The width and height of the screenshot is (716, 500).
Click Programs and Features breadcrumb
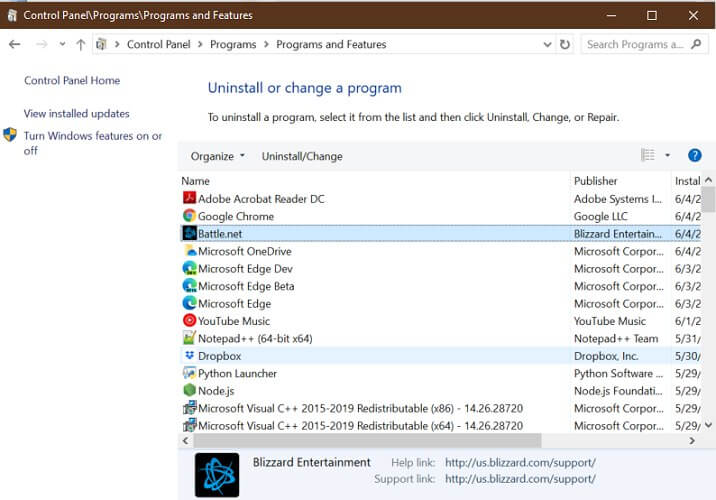(331, 44)
